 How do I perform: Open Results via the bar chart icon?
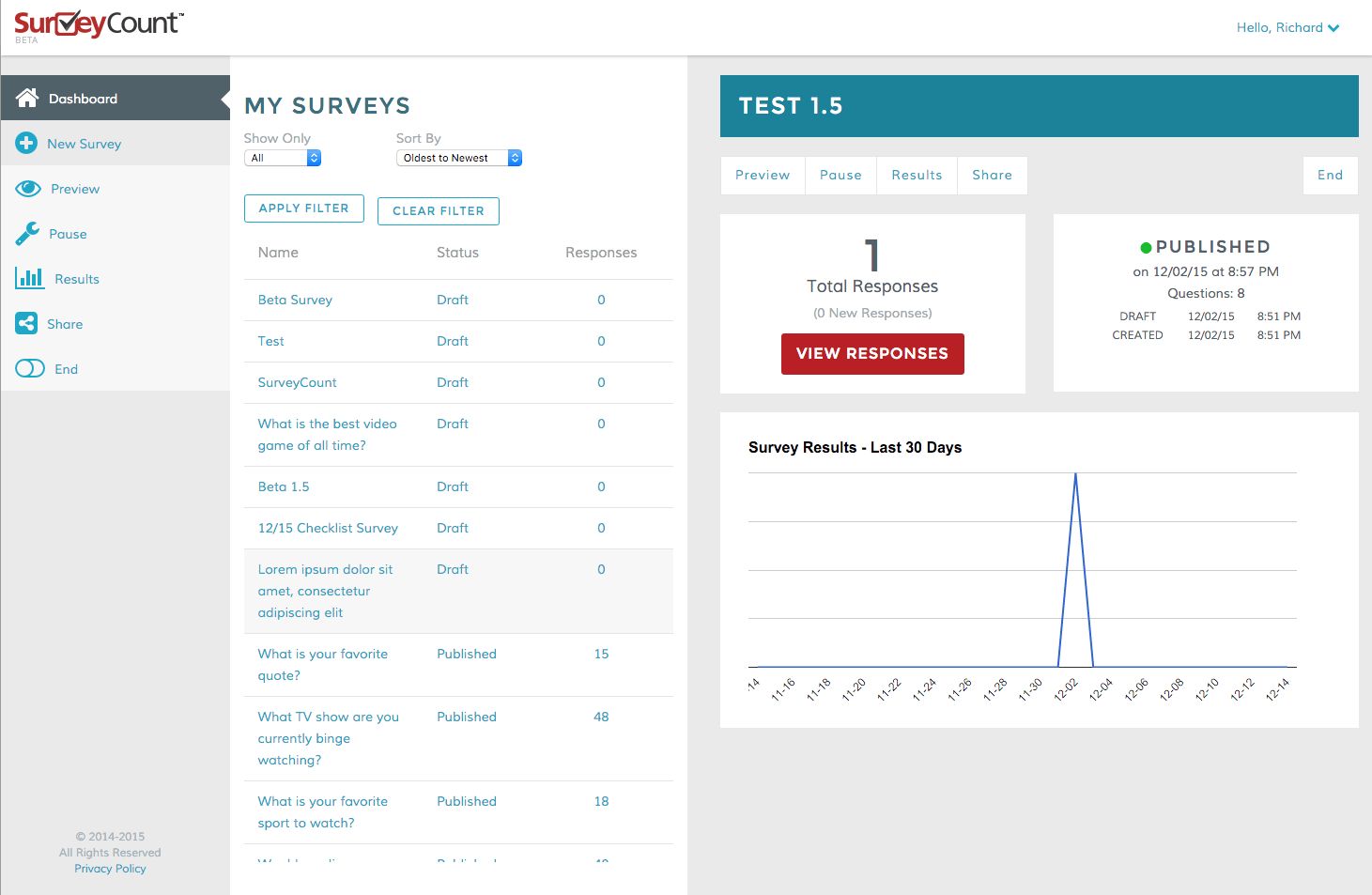[27, 278]
